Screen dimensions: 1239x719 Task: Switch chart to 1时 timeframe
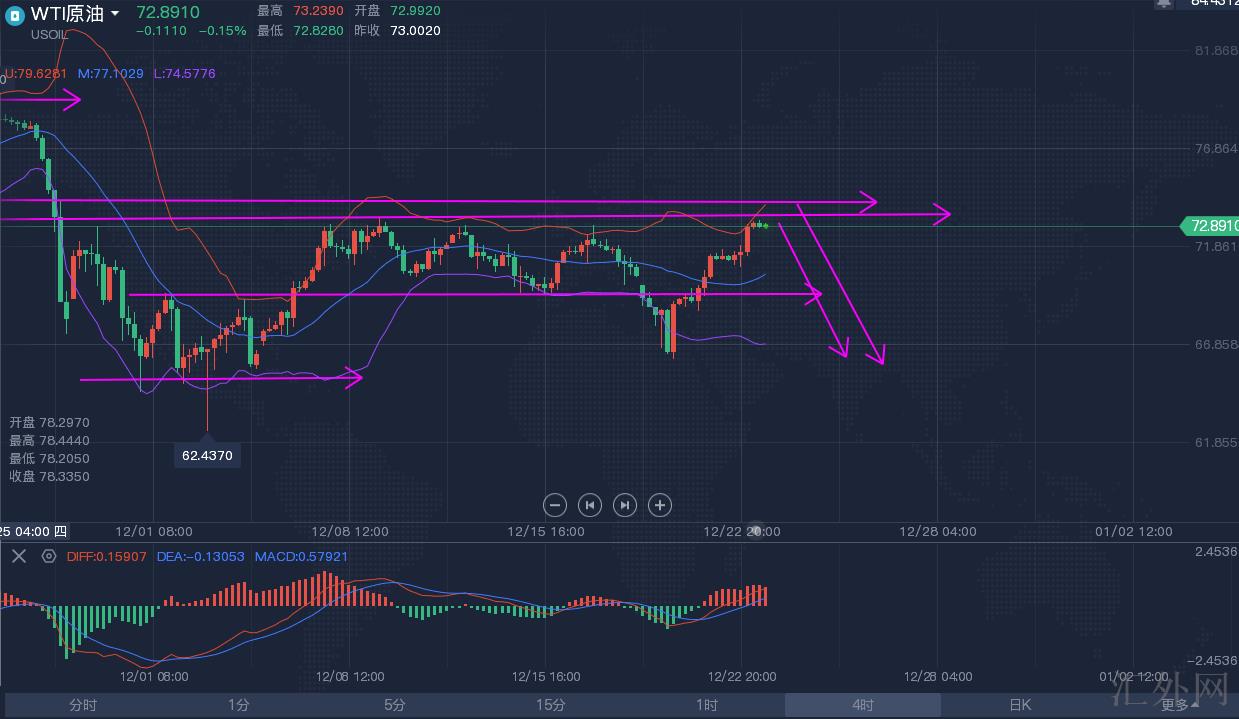click(x=707, y=705)
